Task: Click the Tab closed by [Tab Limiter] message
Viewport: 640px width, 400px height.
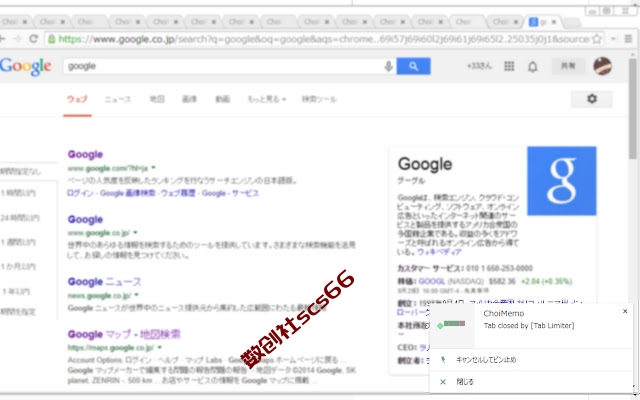Action: coord(529,325)
